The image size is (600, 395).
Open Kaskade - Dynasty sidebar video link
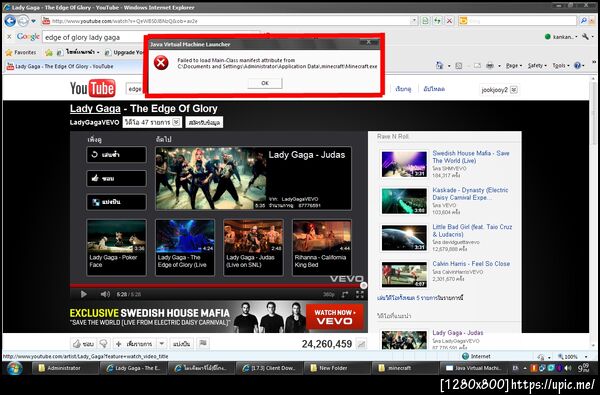pyautogui.click(x=470, y=194)
